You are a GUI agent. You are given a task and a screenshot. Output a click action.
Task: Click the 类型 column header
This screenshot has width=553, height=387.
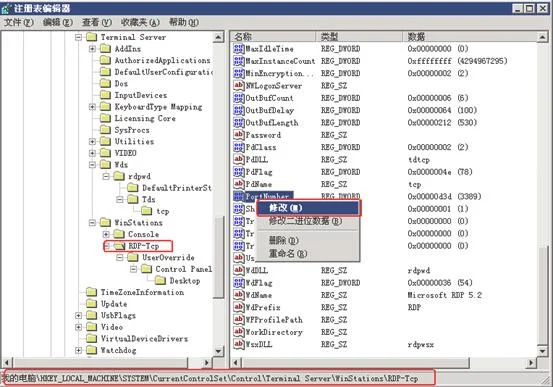359,37
